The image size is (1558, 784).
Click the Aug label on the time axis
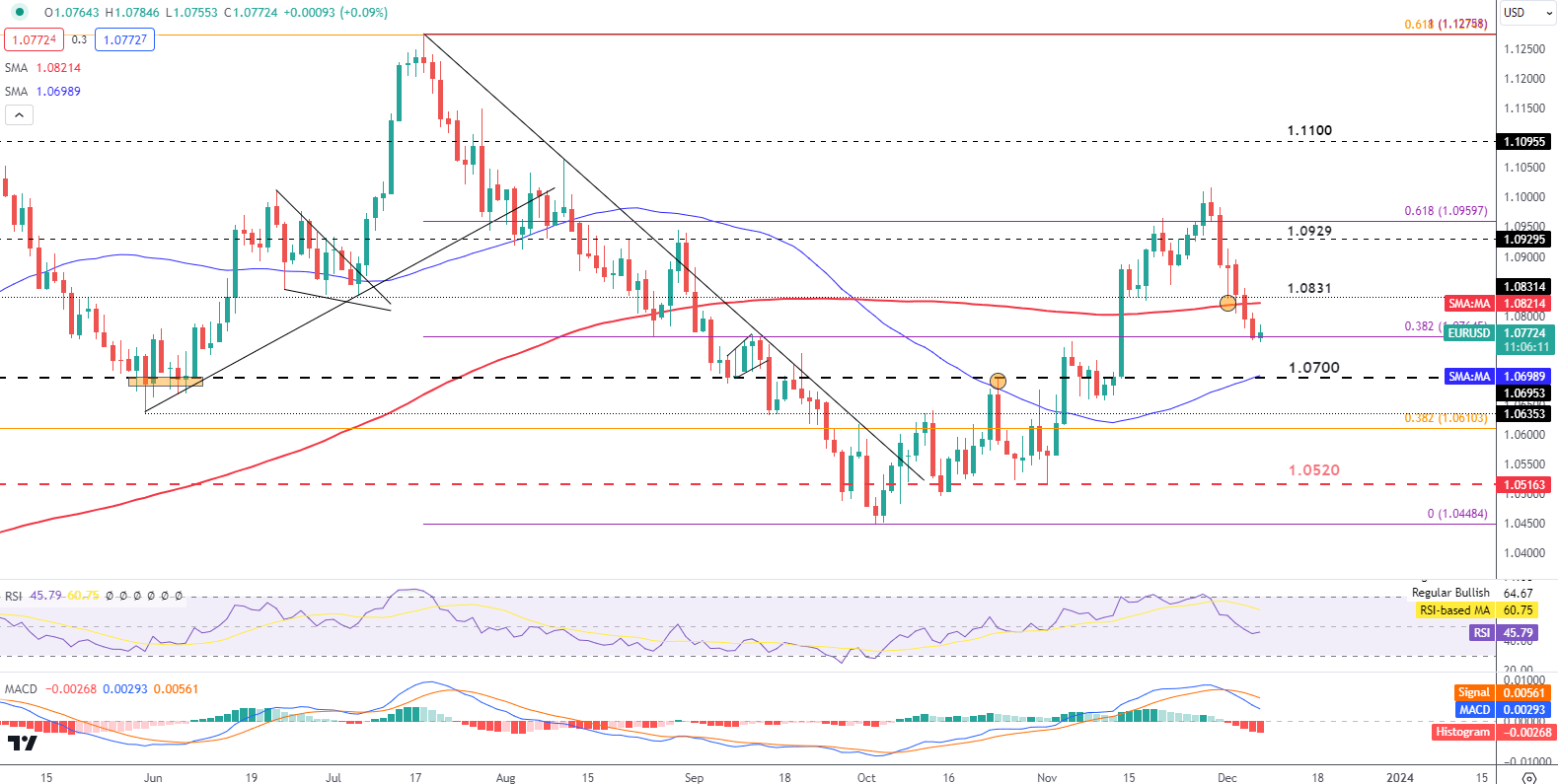coord(505,778)
